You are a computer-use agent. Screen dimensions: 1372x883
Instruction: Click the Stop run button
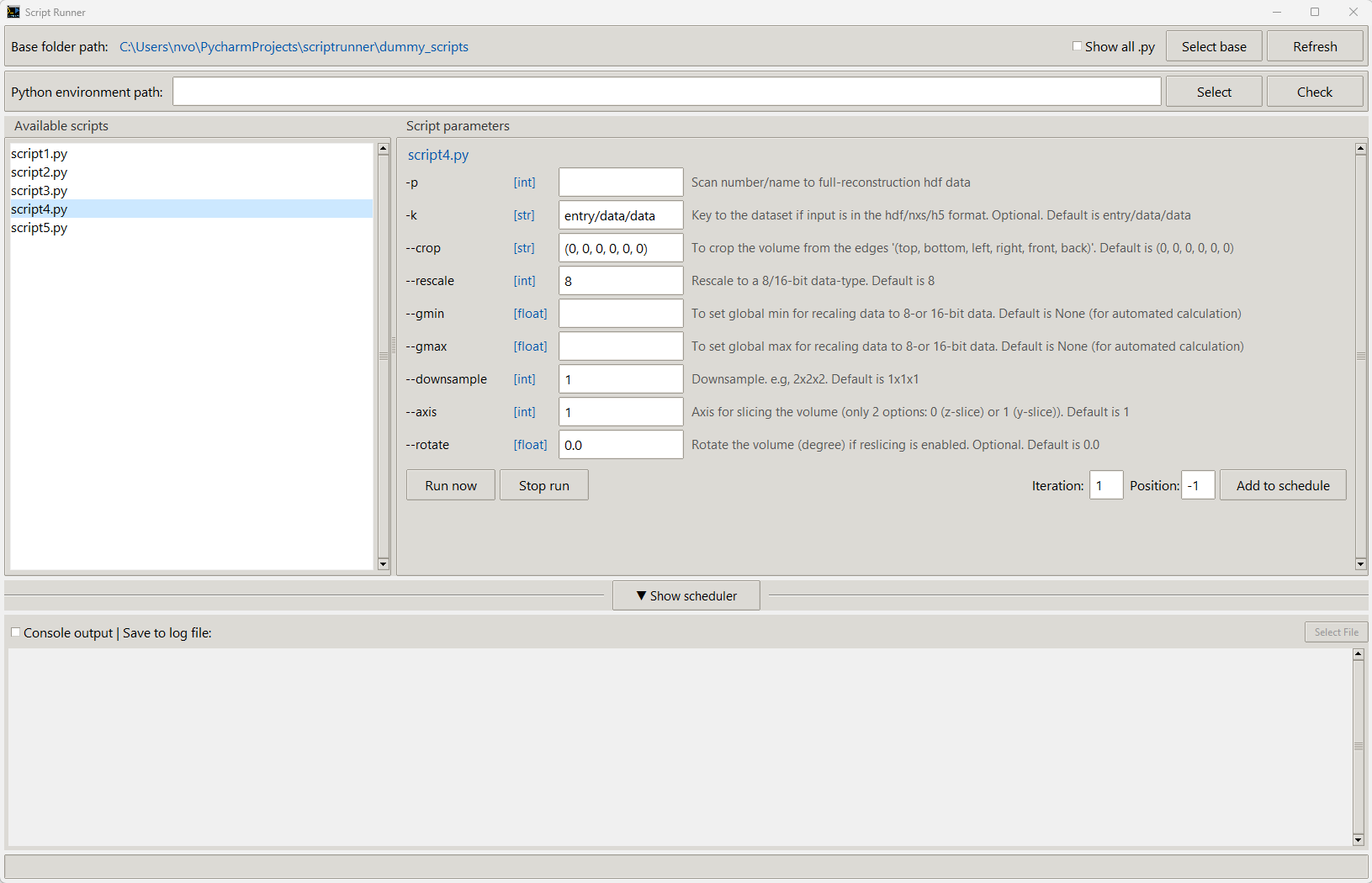click(x=544, y=485)
